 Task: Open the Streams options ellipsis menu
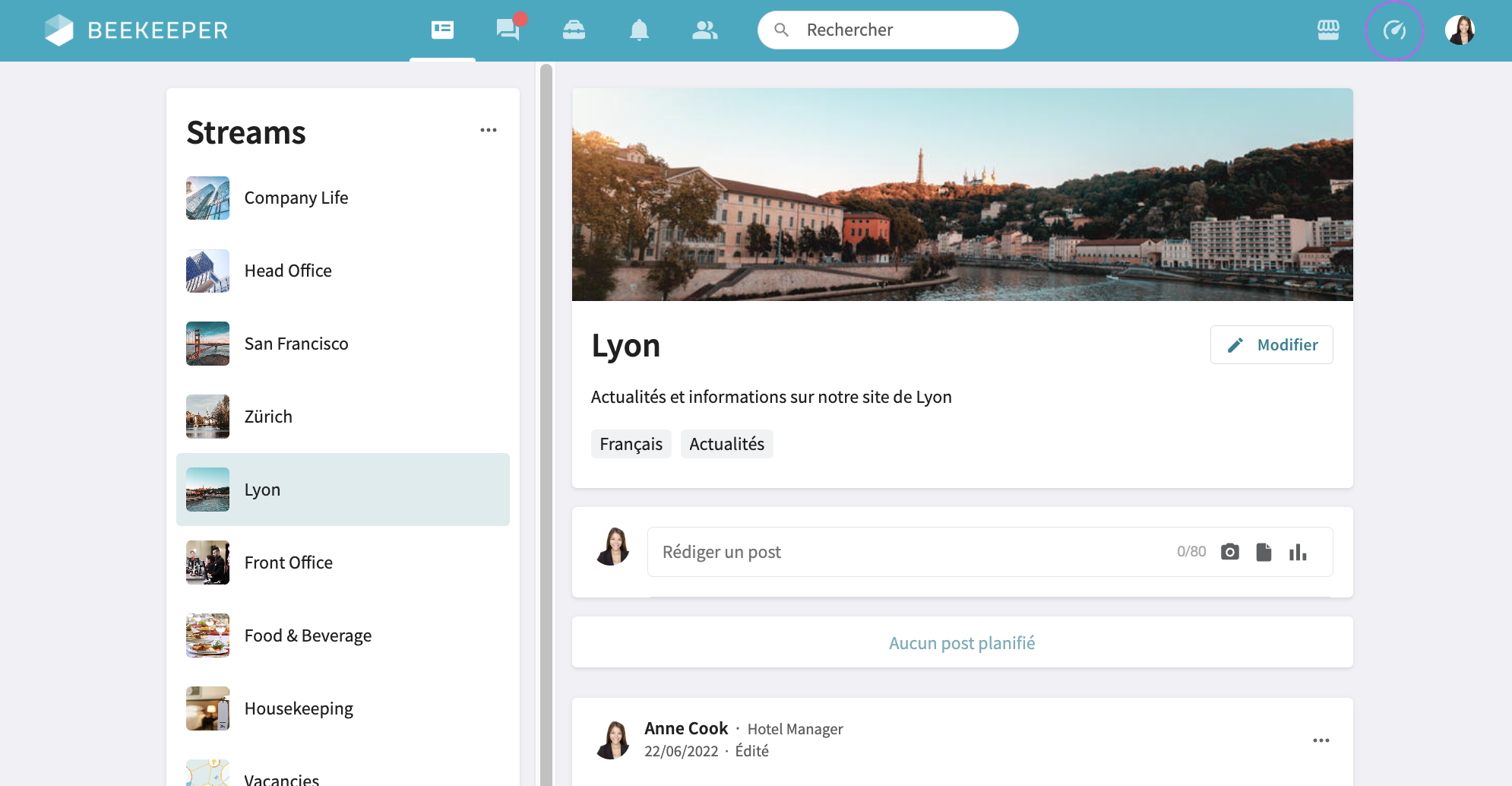pos(489,130)
